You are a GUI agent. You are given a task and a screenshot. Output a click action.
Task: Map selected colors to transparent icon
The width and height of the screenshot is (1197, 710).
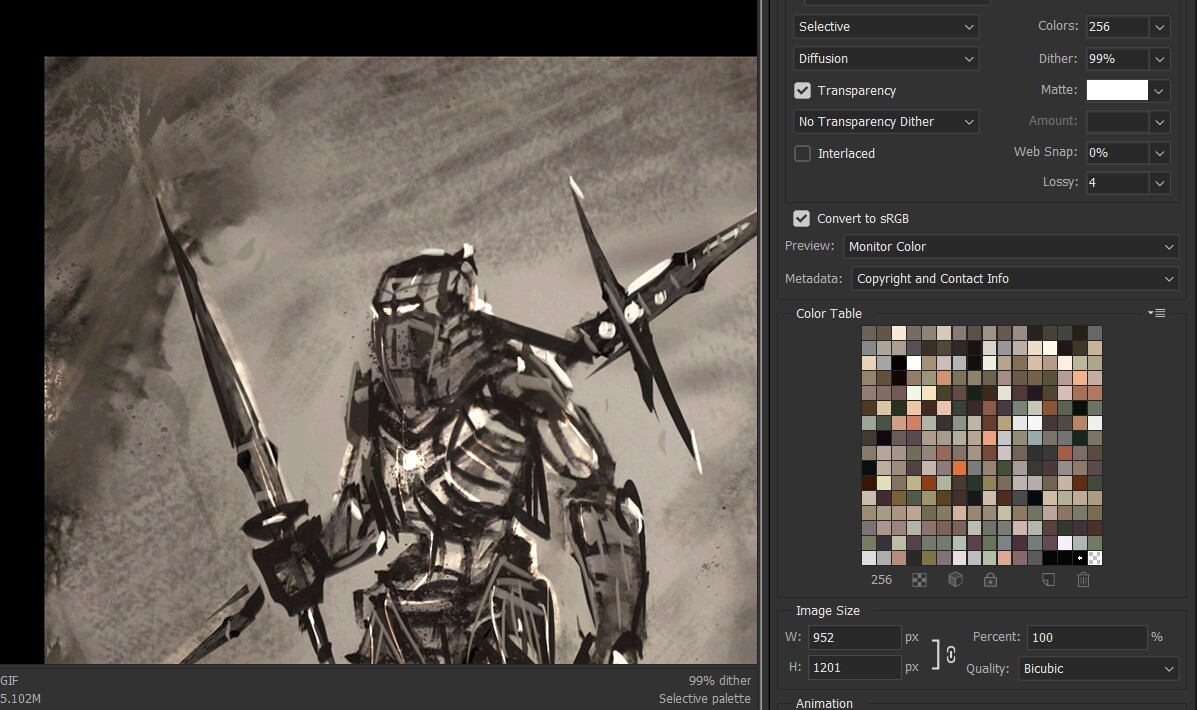point(919,580)
